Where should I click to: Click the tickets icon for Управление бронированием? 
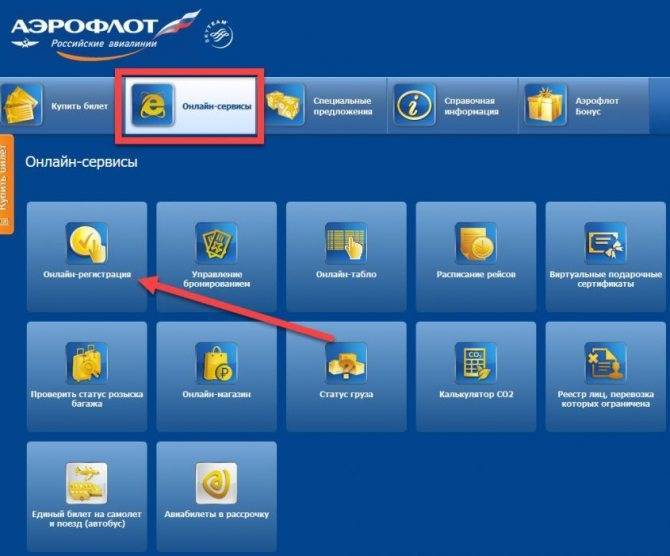click(216, 243)
